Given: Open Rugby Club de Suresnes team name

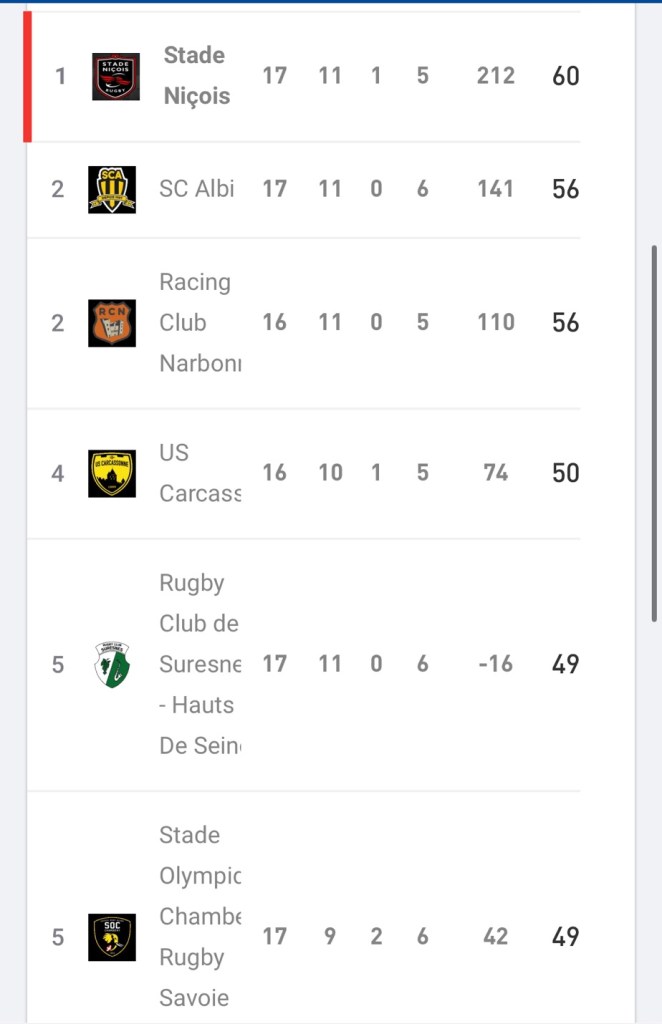Looking at the screenshot, I should point(199,664).
